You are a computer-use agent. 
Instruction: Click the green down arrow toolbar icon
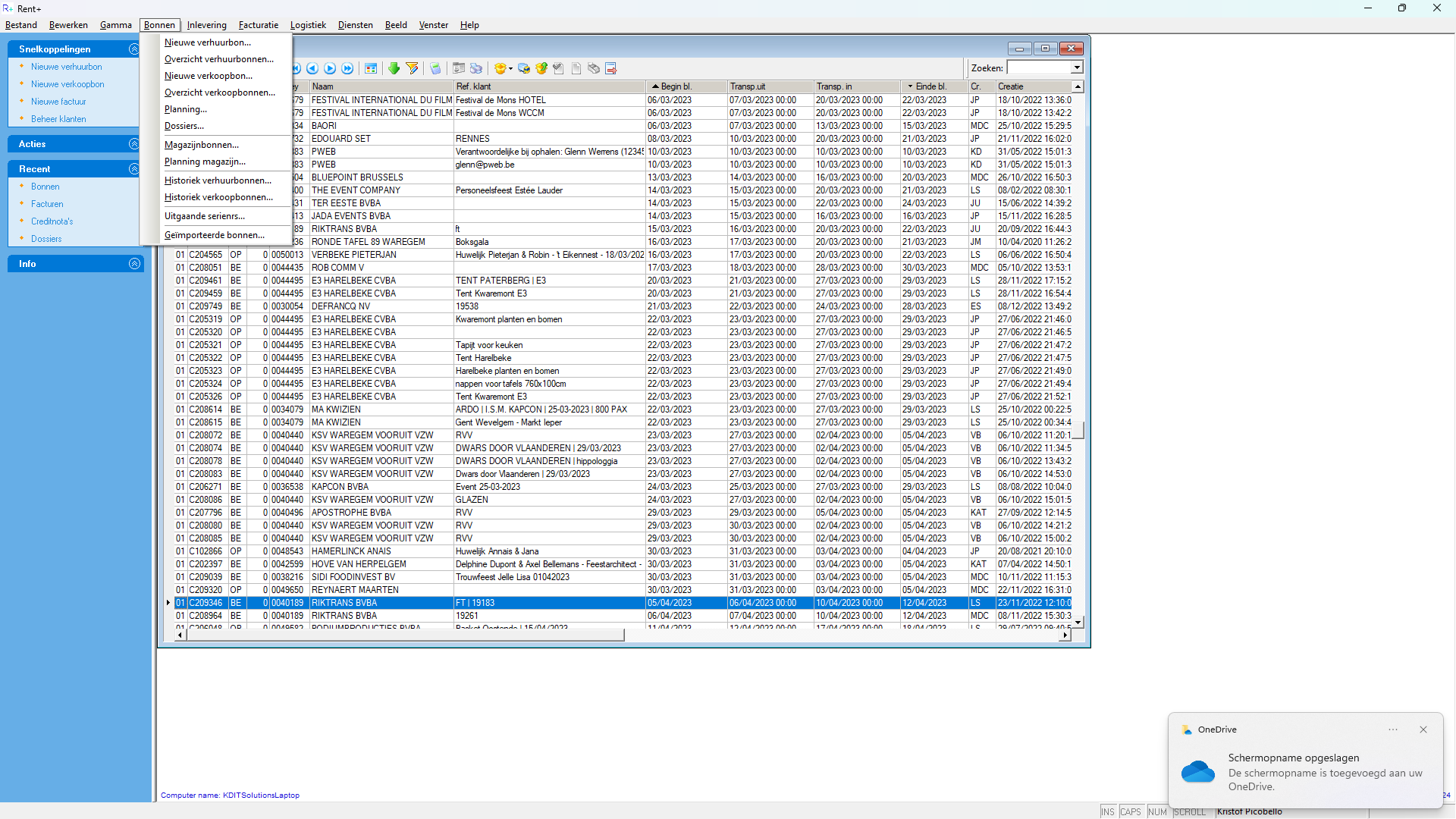[x=394, y=68]
